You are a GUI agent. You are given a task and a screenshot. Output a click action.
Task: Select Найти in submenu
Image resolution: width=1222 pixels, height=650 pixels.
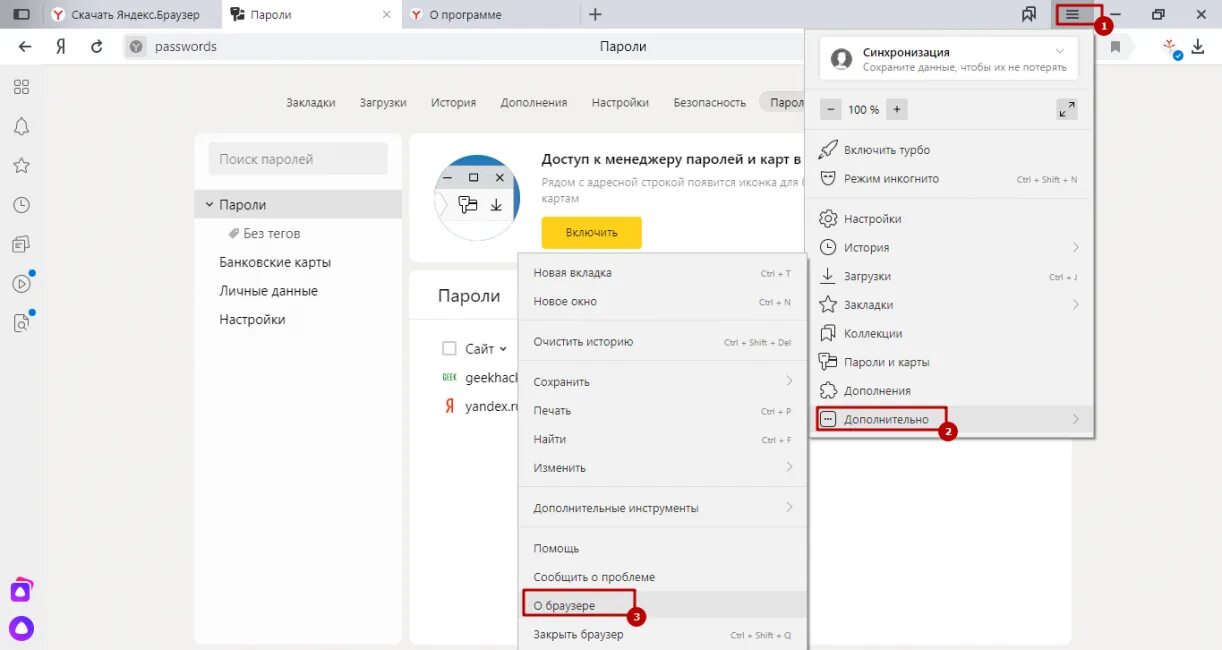coord(662,439)
